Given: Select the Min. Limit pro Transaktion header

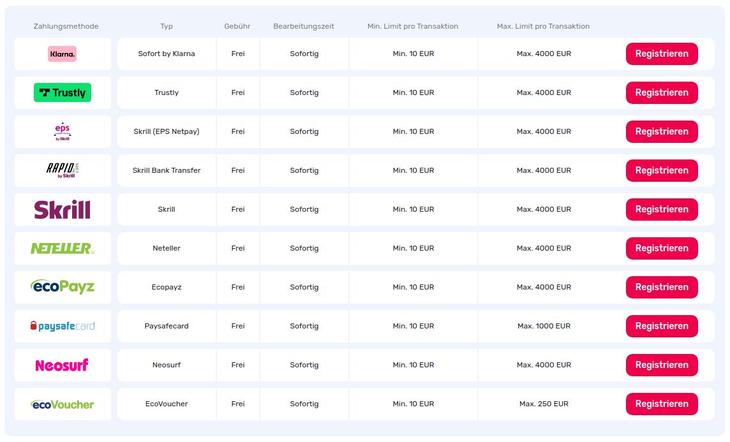Looking at the screenshot, I should point(413,27).
